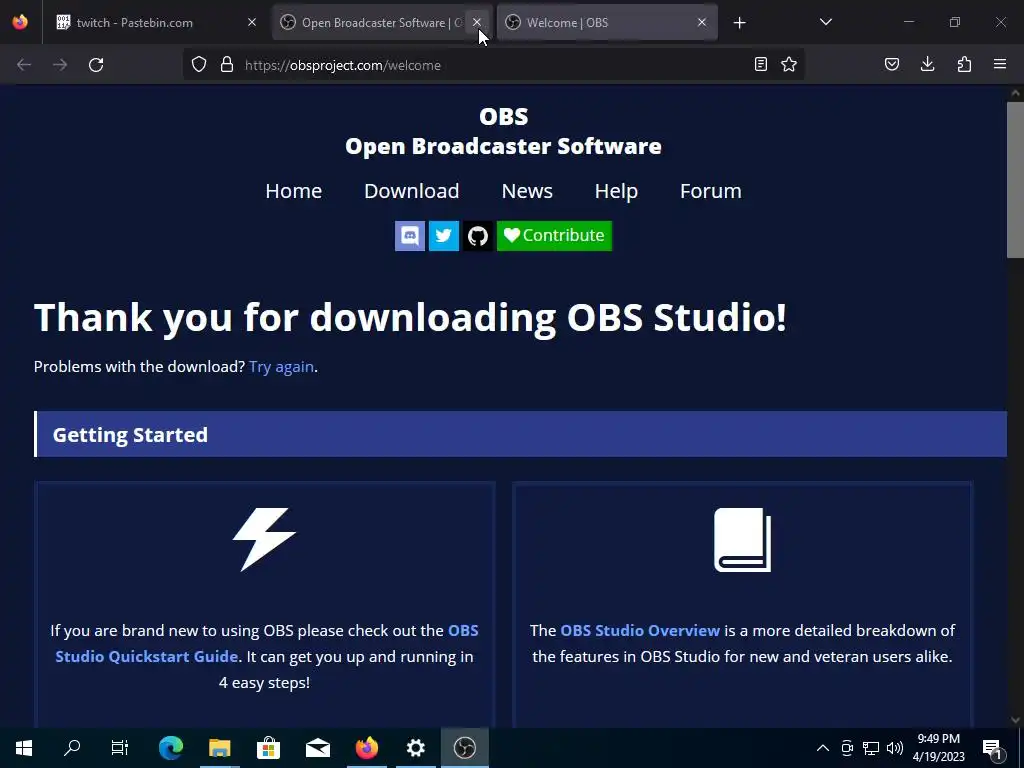
Task: Open the OBS Studio Overview link
Action: coord(640,630)
